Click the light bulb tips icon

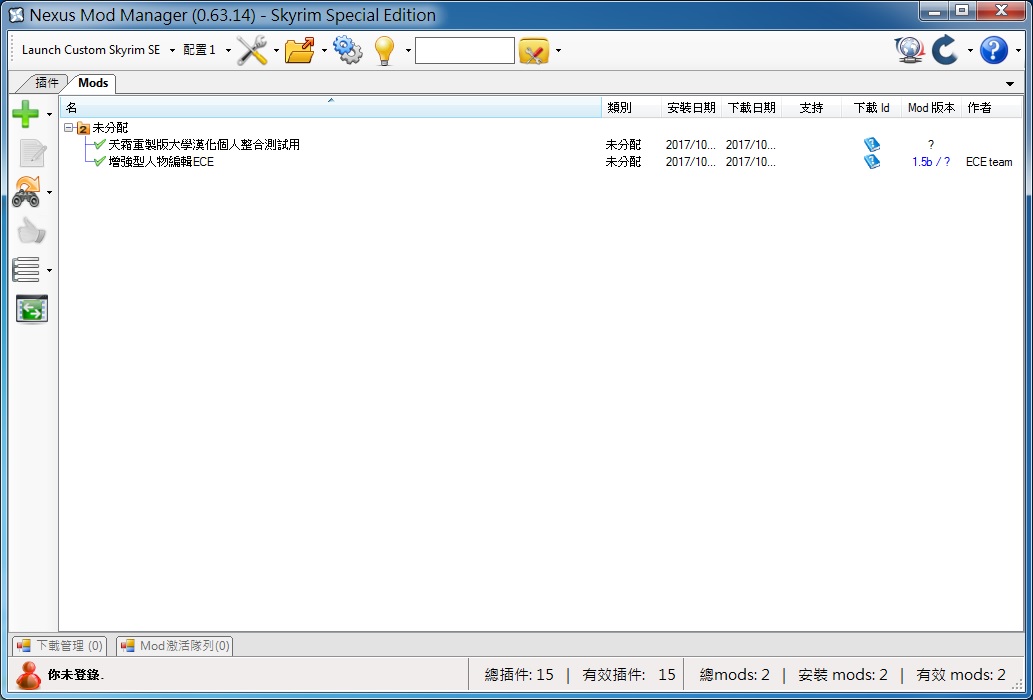pos(385,50)
